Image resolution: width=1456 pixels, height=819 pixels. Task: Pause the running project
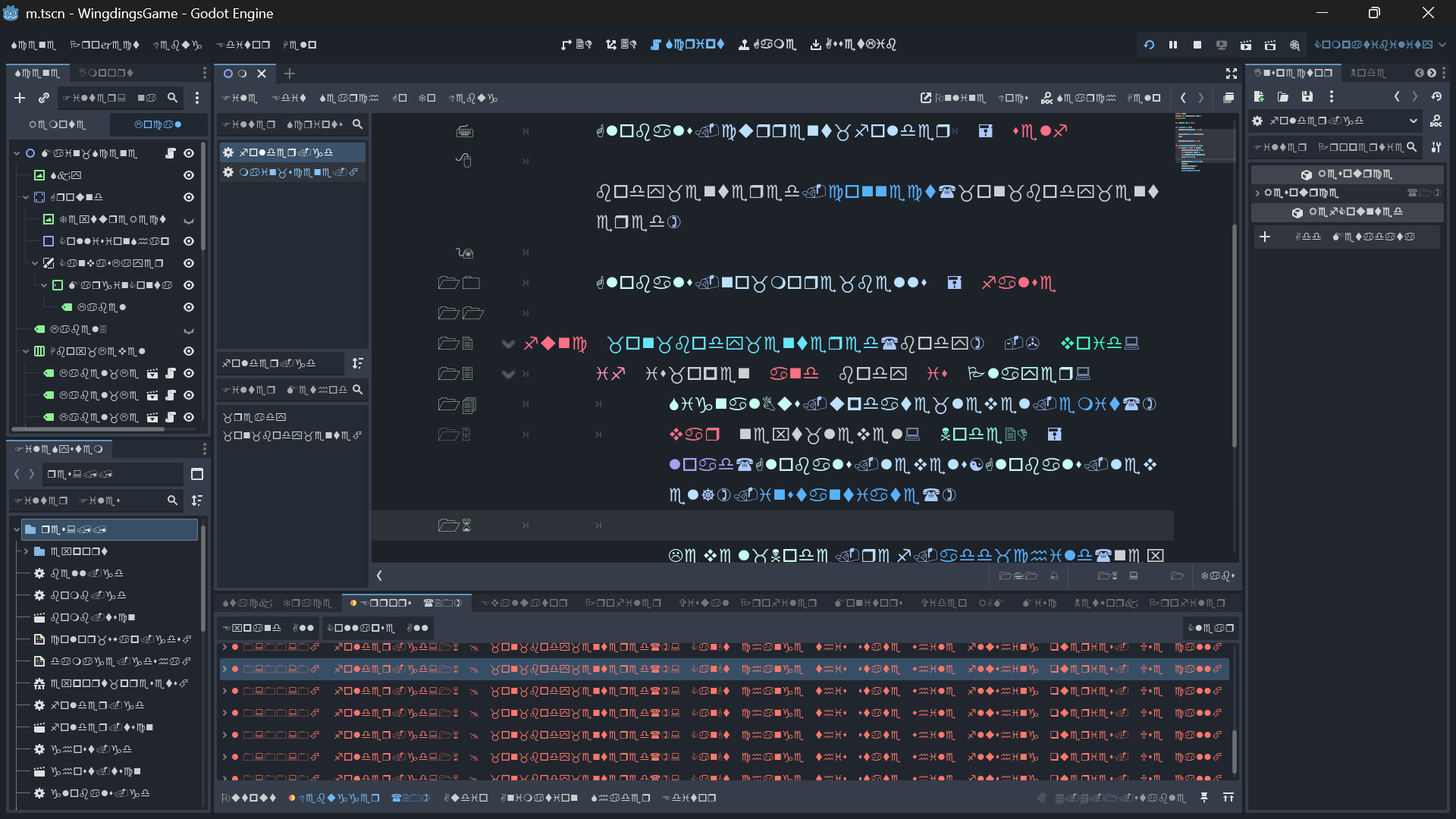[1173, 45]
